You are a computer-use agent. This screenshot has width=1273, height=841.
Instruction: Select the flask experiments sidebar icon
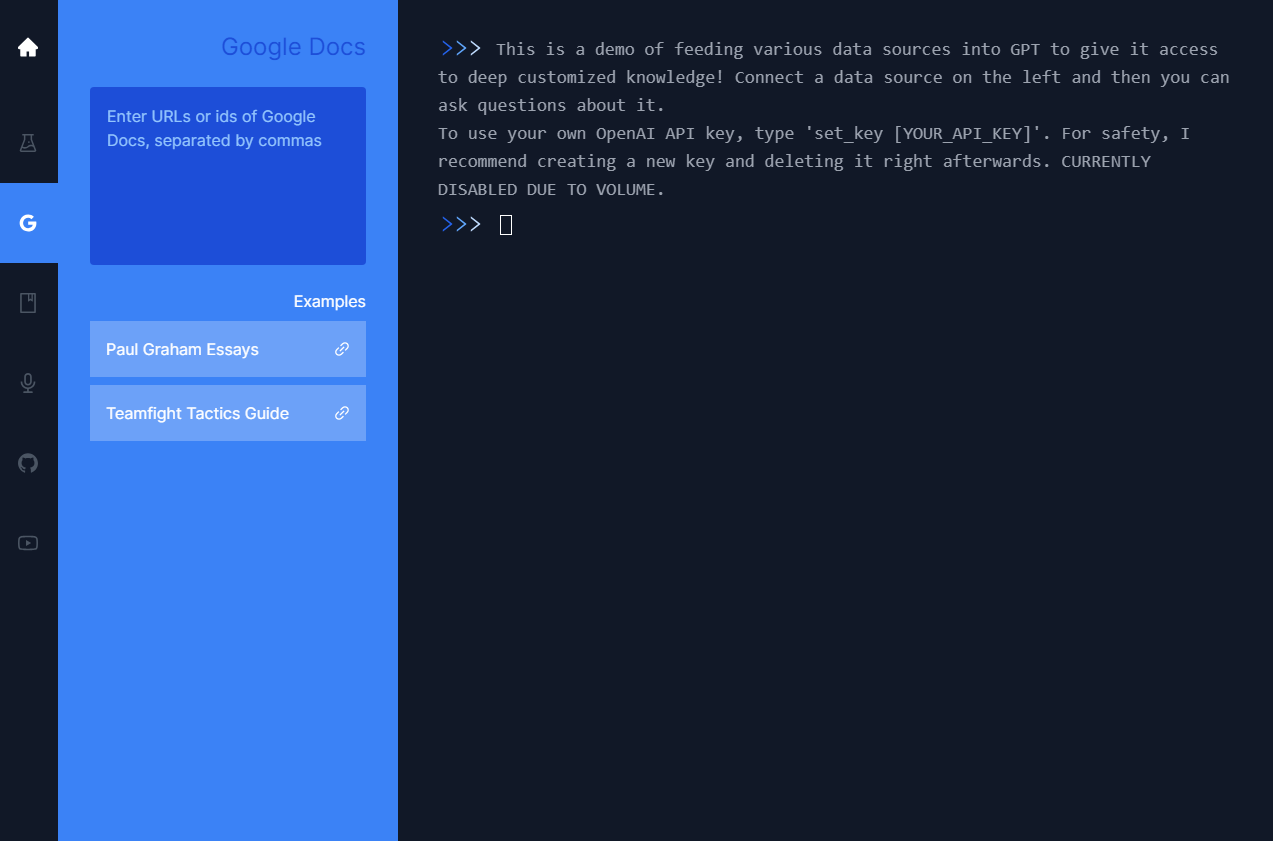point(28,143)
